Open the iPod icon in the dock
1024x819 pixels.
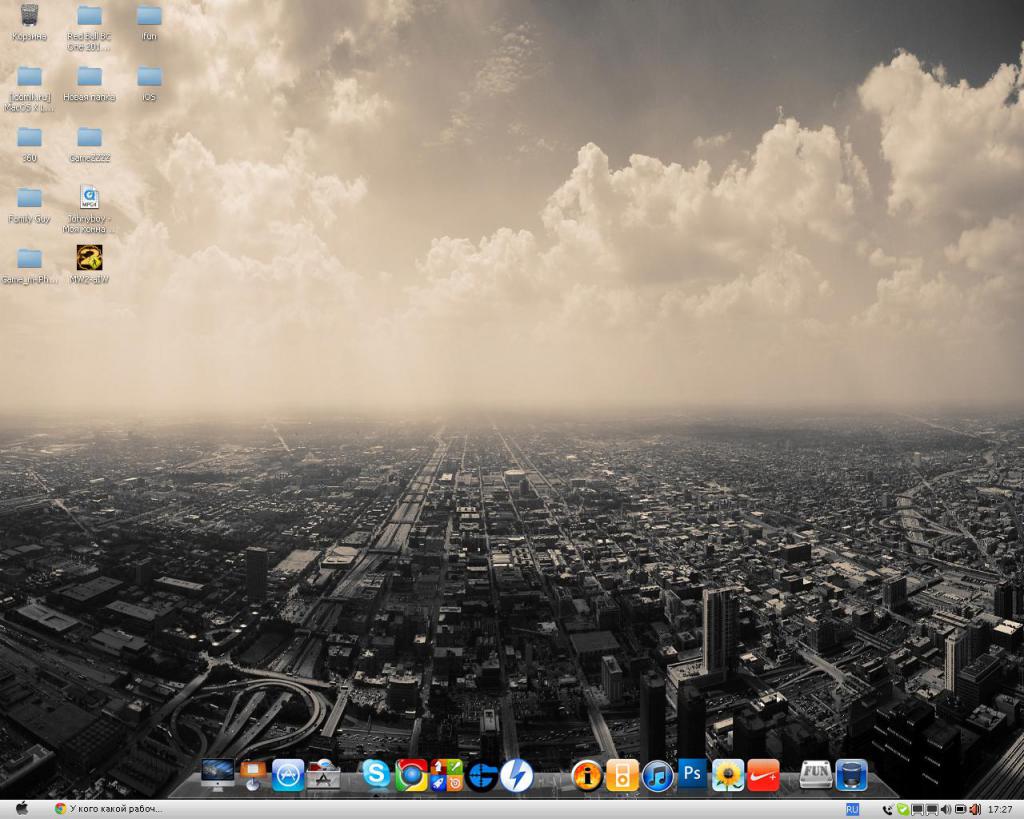622,775
